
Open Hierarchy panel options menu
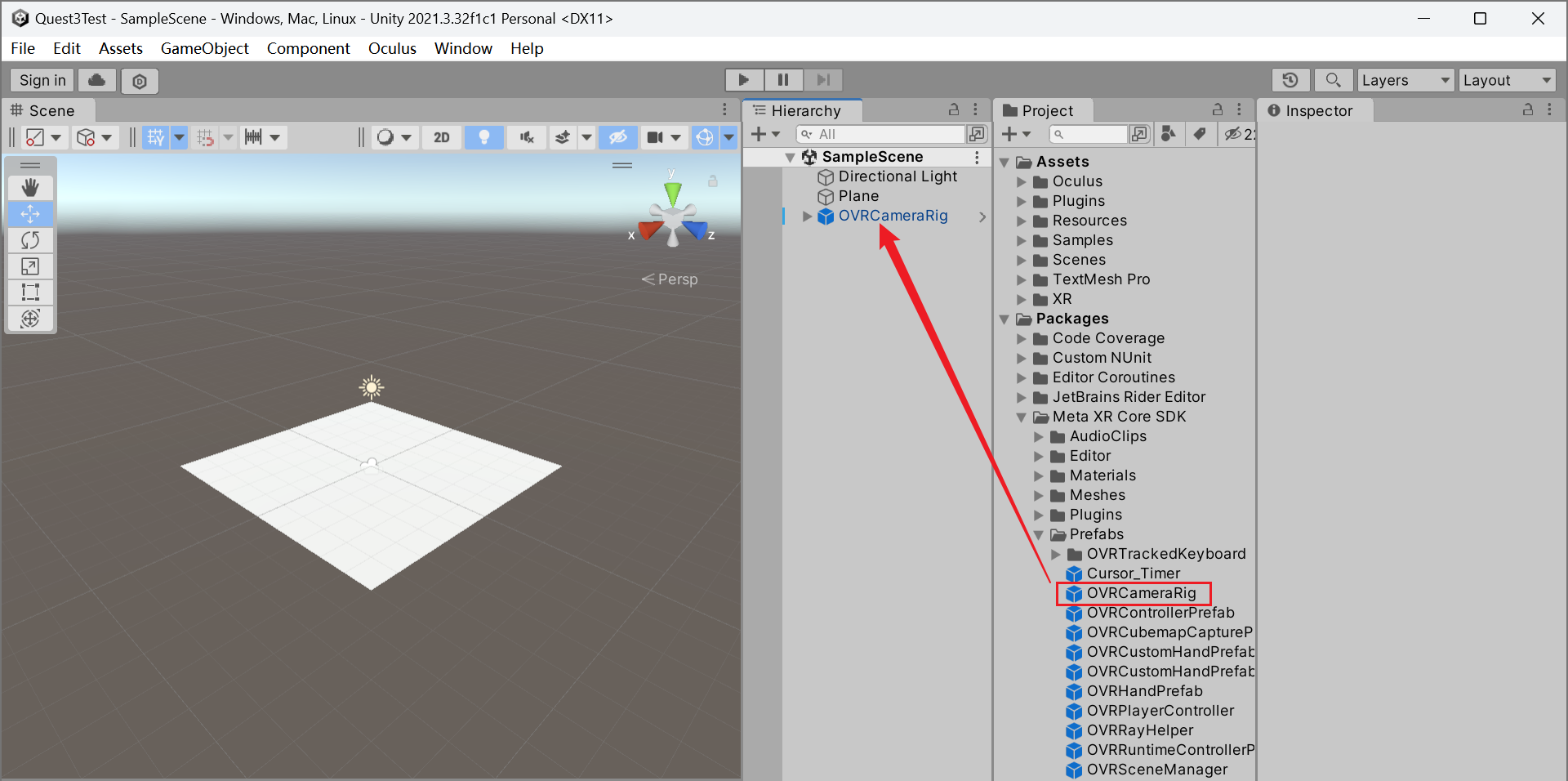coord(975,109)
